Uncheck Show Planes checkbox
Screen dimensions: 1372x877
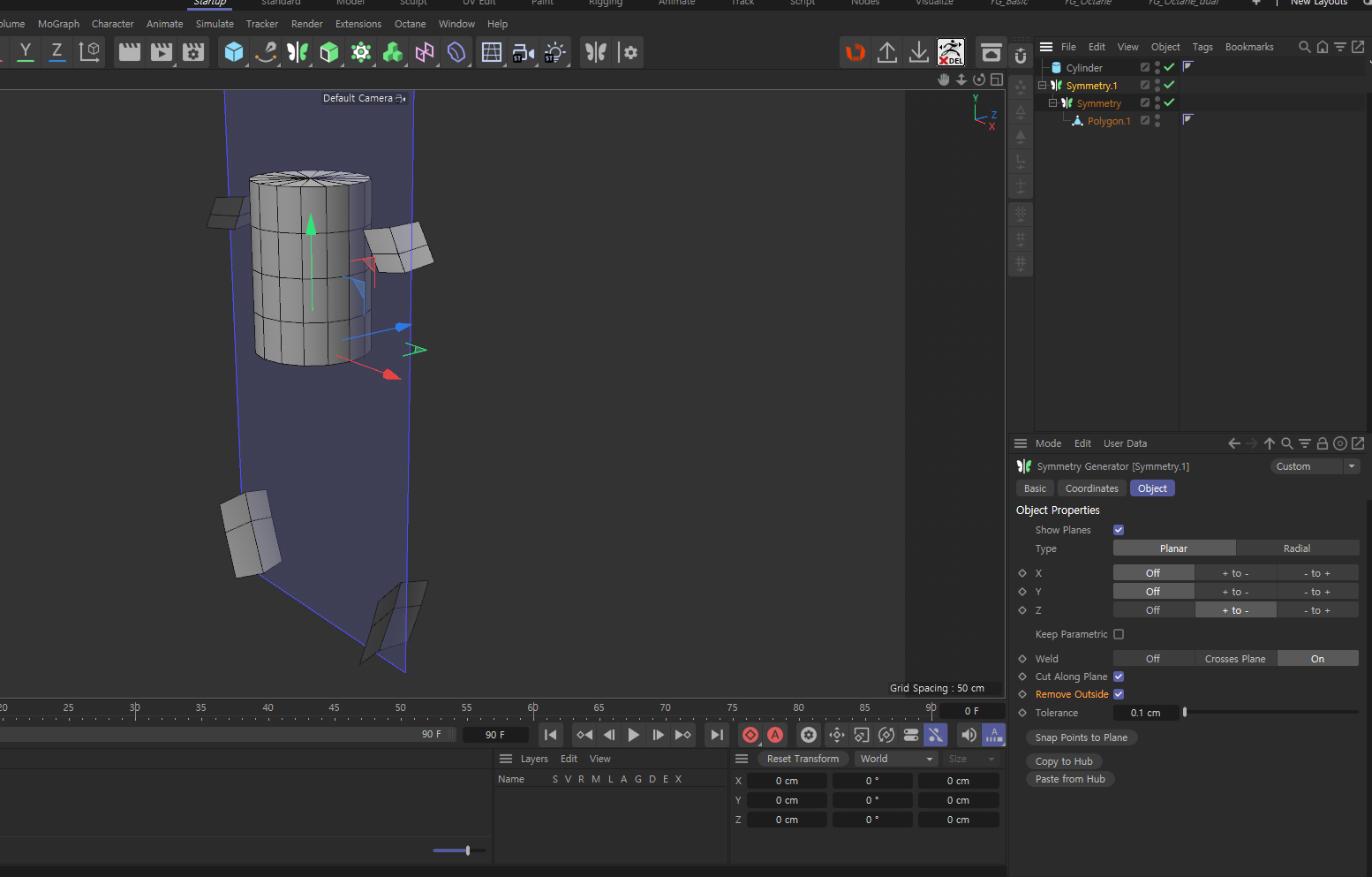pyautogui.click(x=1119, y=530)
